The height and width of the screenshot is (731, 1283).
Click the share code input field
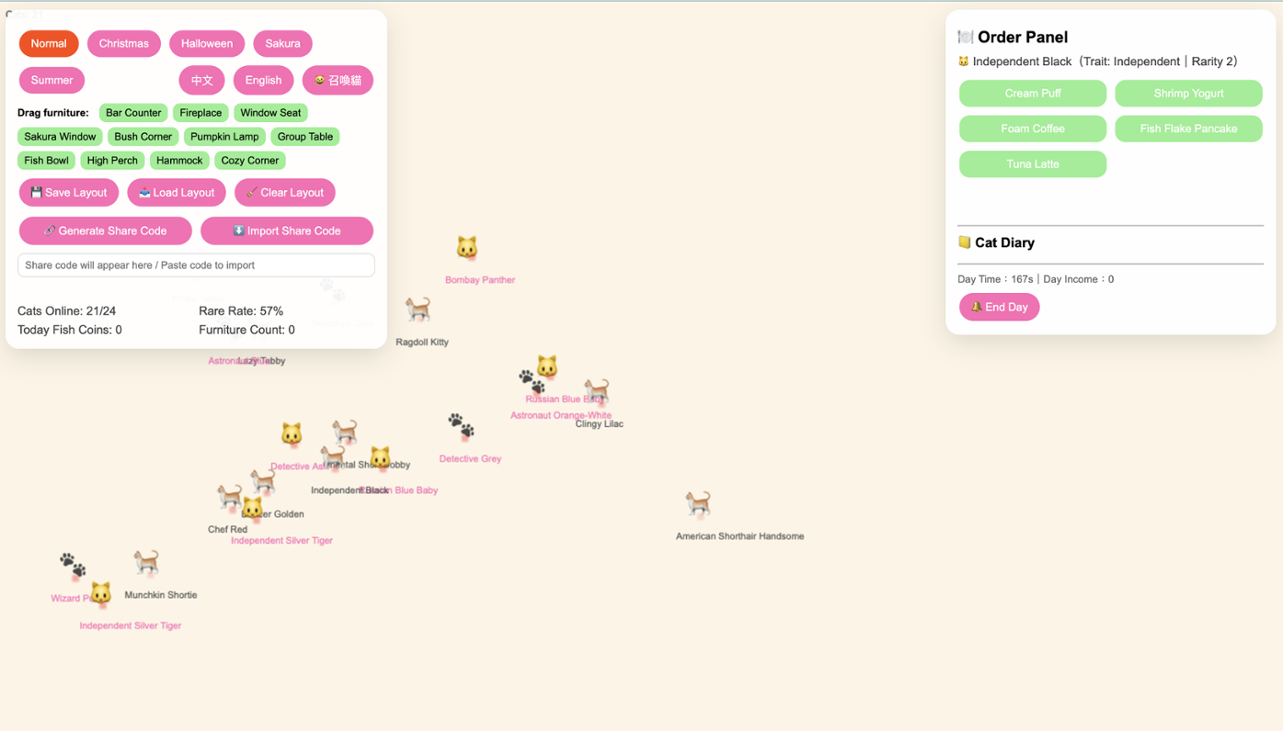click(x=196, y=265)
